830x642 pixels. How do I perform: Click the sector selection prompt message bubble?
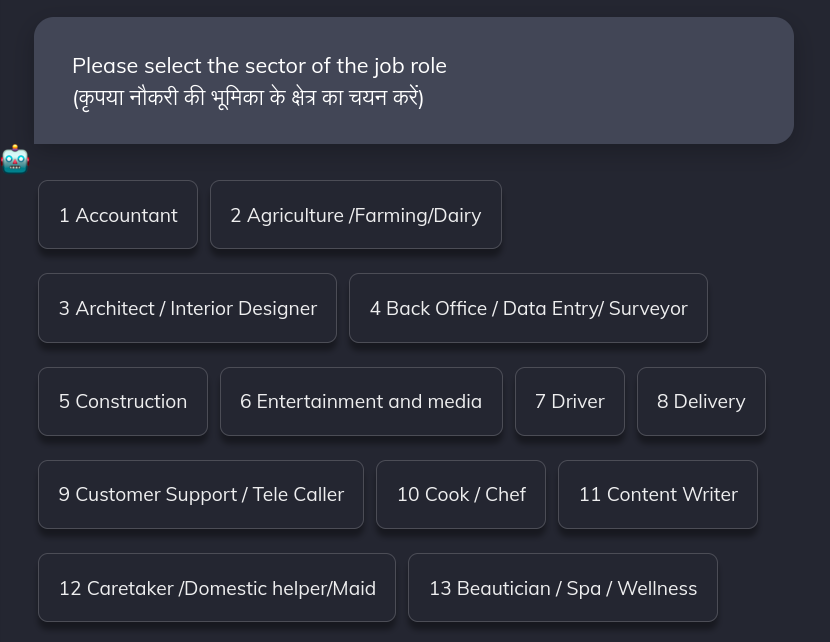click(413, 80)
